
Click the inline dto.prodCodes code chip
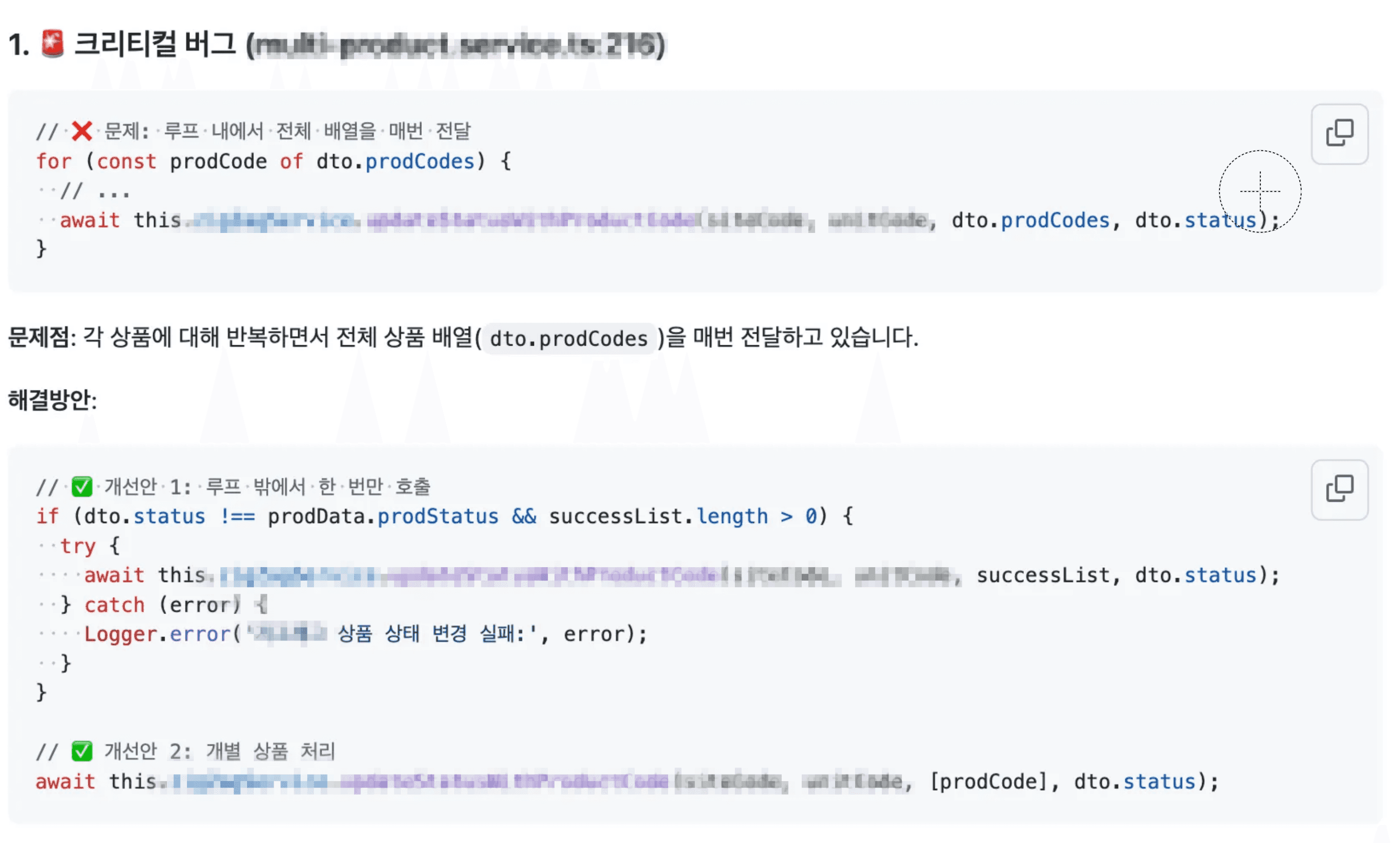click(568, 339)
